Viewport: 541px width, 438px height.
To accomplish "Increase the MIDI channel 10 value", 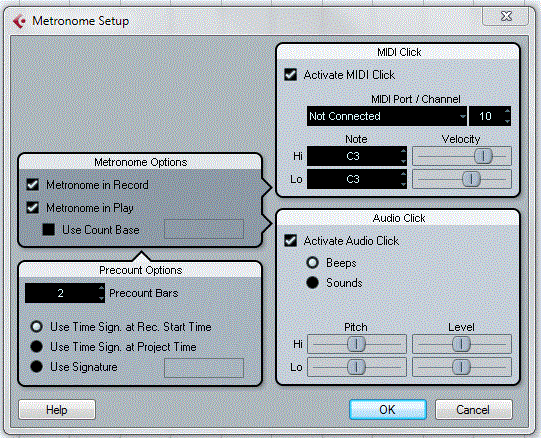I will [x=507, y=111].
